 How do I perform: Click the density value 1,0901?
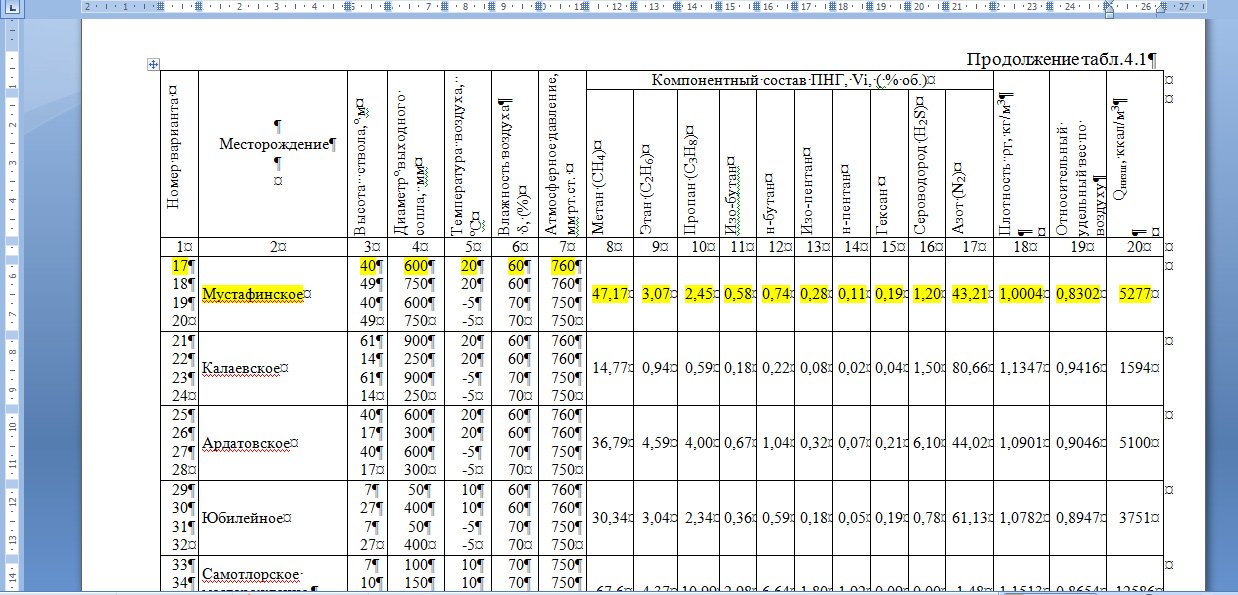click(x=1021, y=443)
